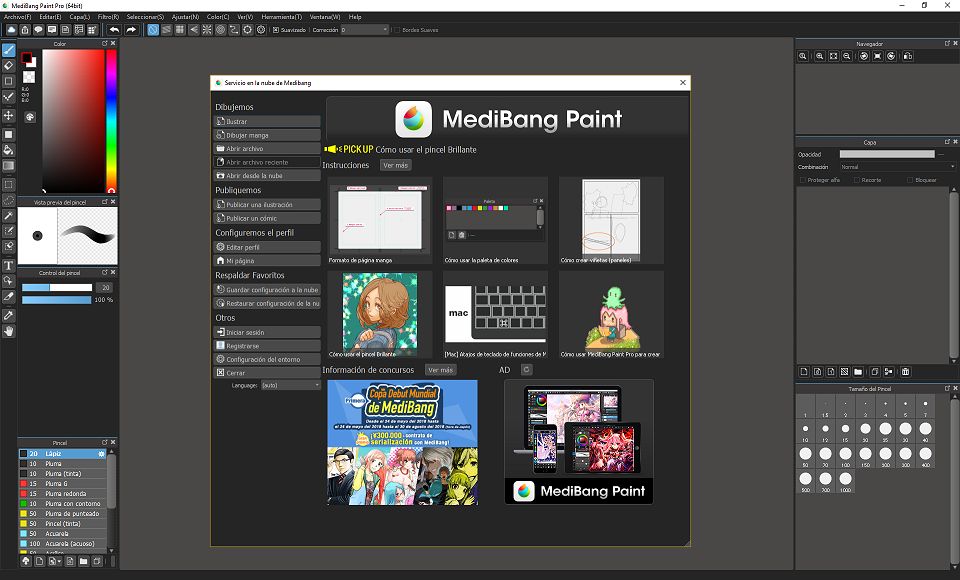
Task: Open the Filtro menu
Action: point(108,17)
